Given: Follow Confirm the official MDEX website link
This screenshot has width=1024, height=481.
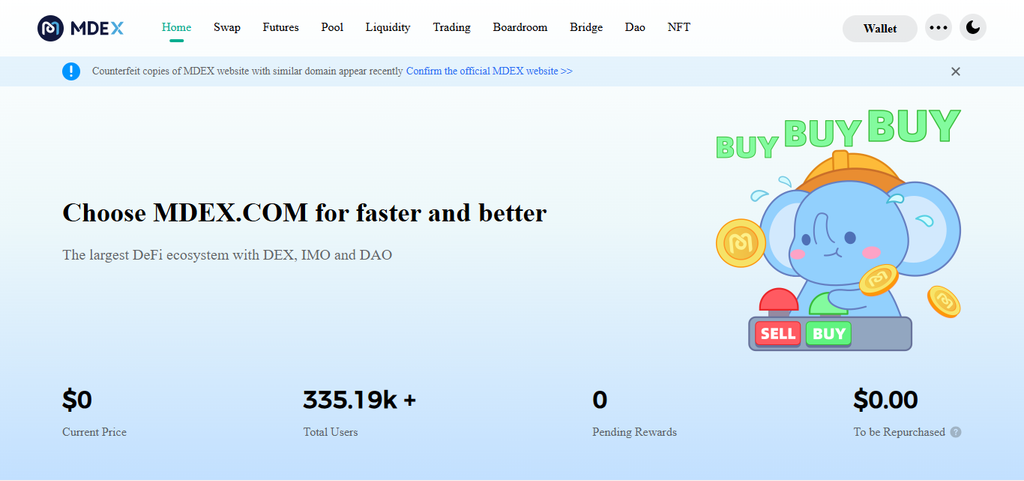Looking at the screenshot, I should click(x=489, y=71).
